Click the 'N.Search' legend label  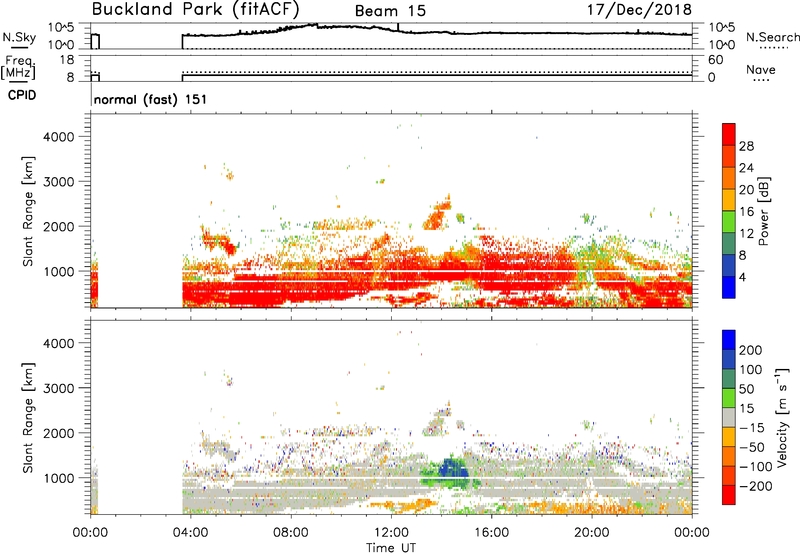[772, 37]
